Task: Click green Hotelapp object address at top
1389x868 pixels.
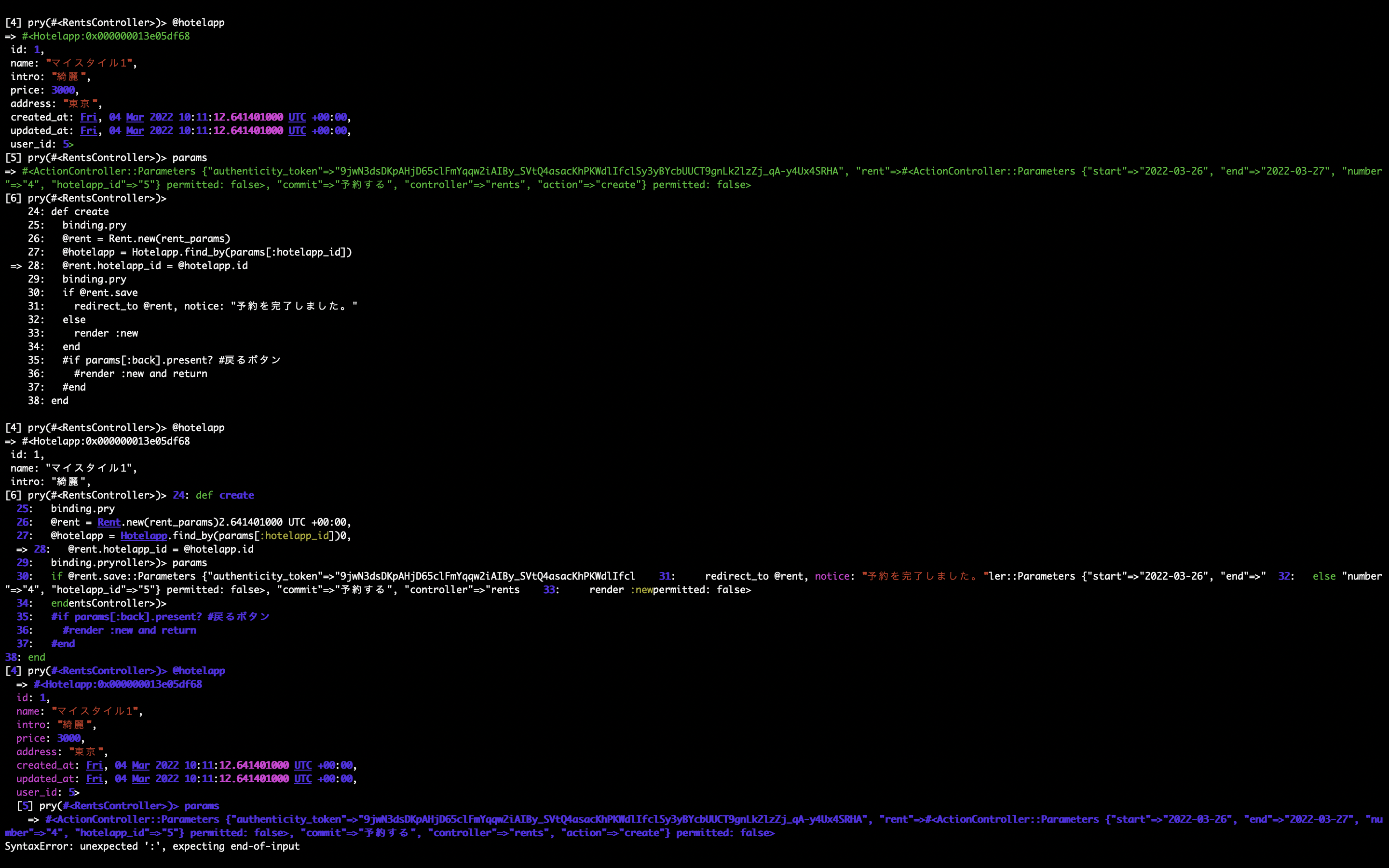Action: (106, 36)
